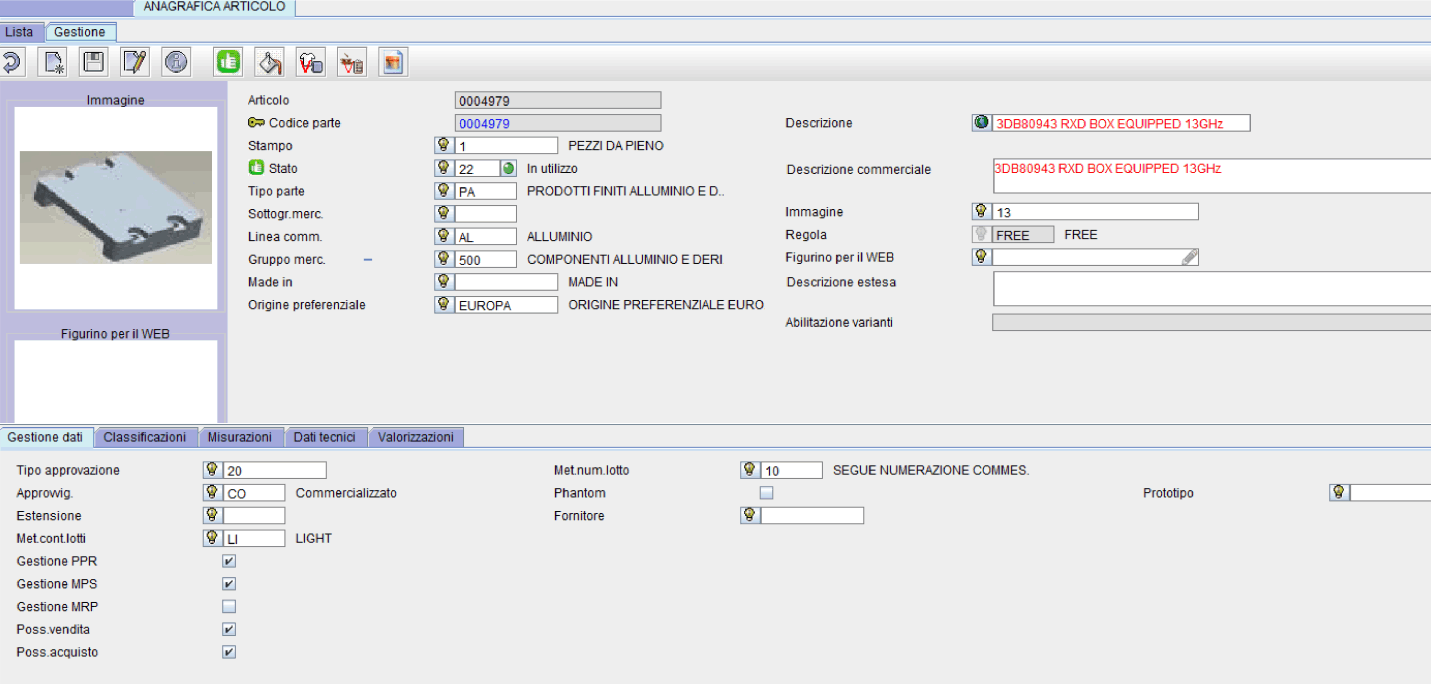This screenshot has height=684, width=1431.
Task: Click the new document toolbar icon
Action: [52, 63]
